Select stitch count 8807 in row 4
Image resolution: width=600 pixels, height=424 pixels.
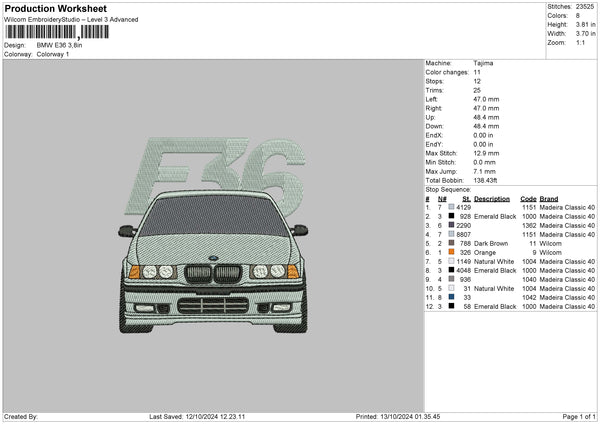464,235
